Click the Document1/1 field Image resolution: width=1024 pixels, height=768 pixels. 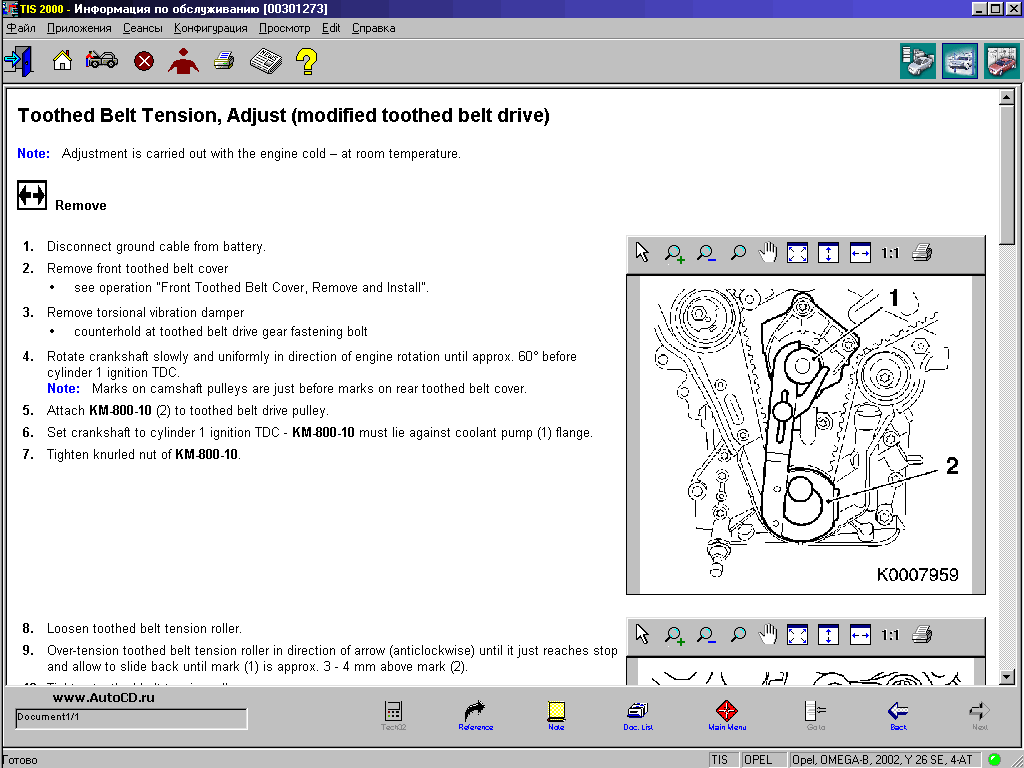point(131,718)
